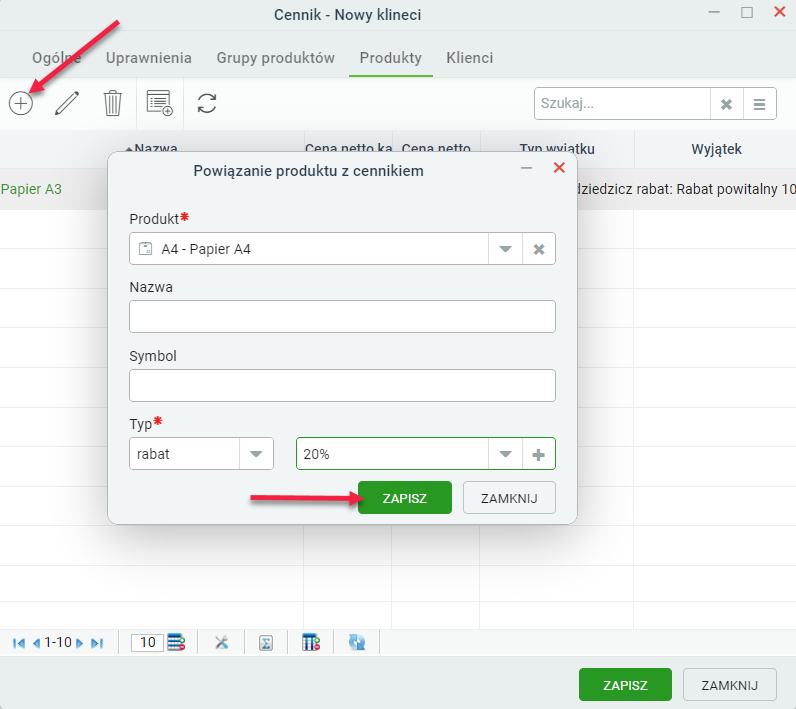
Task: Click the plus icon next to 20%
Action: (x=539, y=454)
